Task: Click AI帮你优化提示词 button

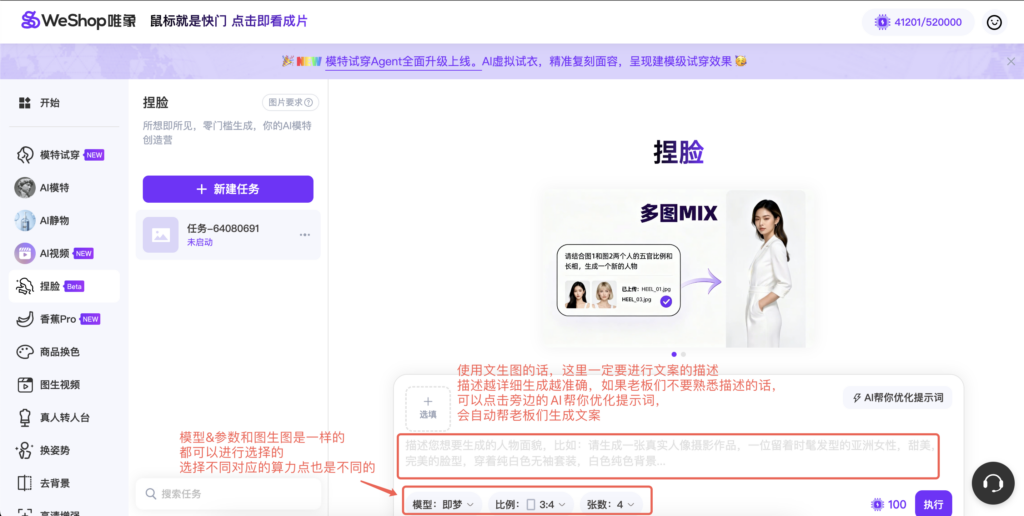Action: pyautogui.click(x=897, y=397)
